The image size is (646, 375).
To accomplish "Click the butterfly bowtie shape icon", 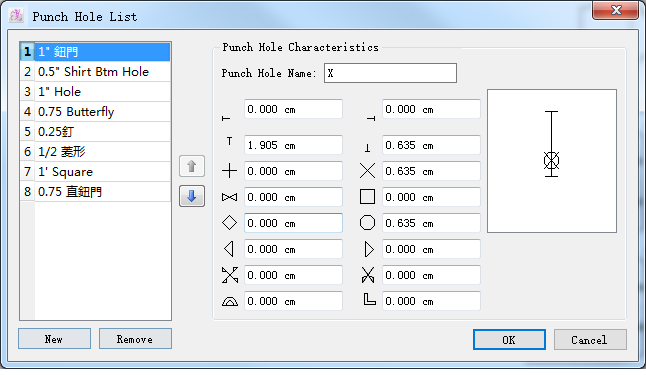I will click(229, 197).
